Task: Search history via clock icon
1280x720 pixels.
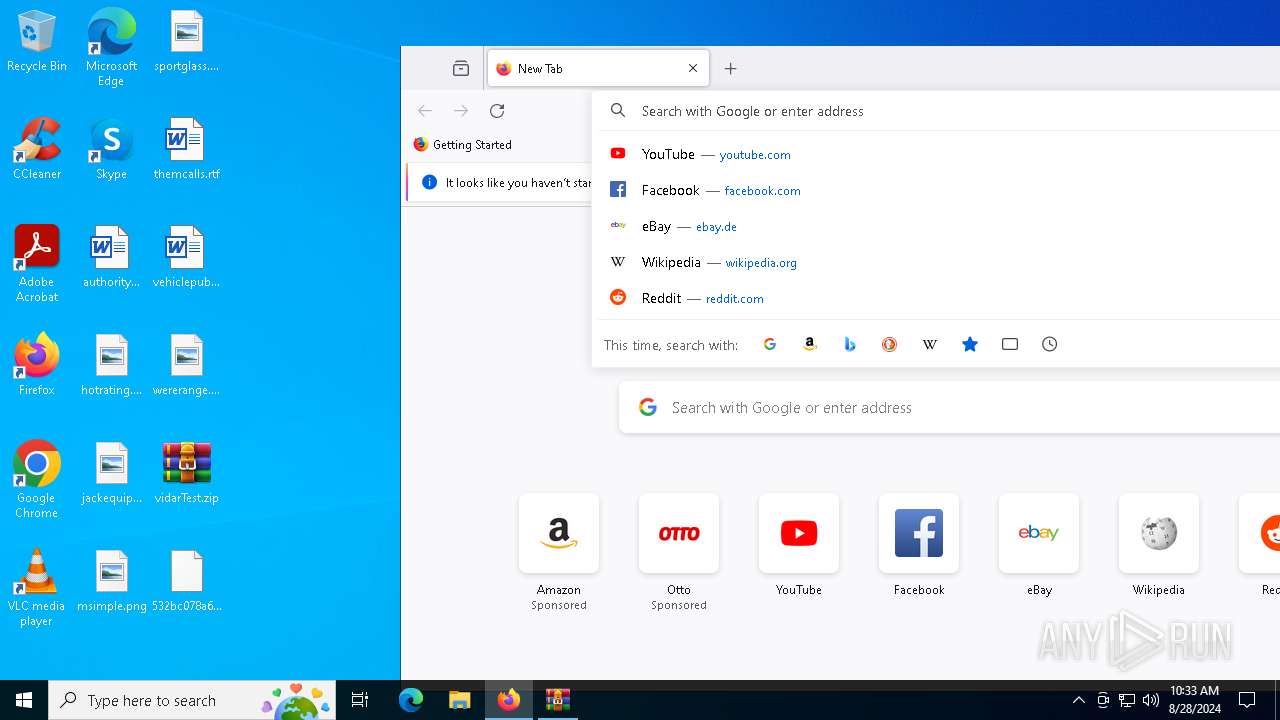Action: click(x=1050, y=344)
